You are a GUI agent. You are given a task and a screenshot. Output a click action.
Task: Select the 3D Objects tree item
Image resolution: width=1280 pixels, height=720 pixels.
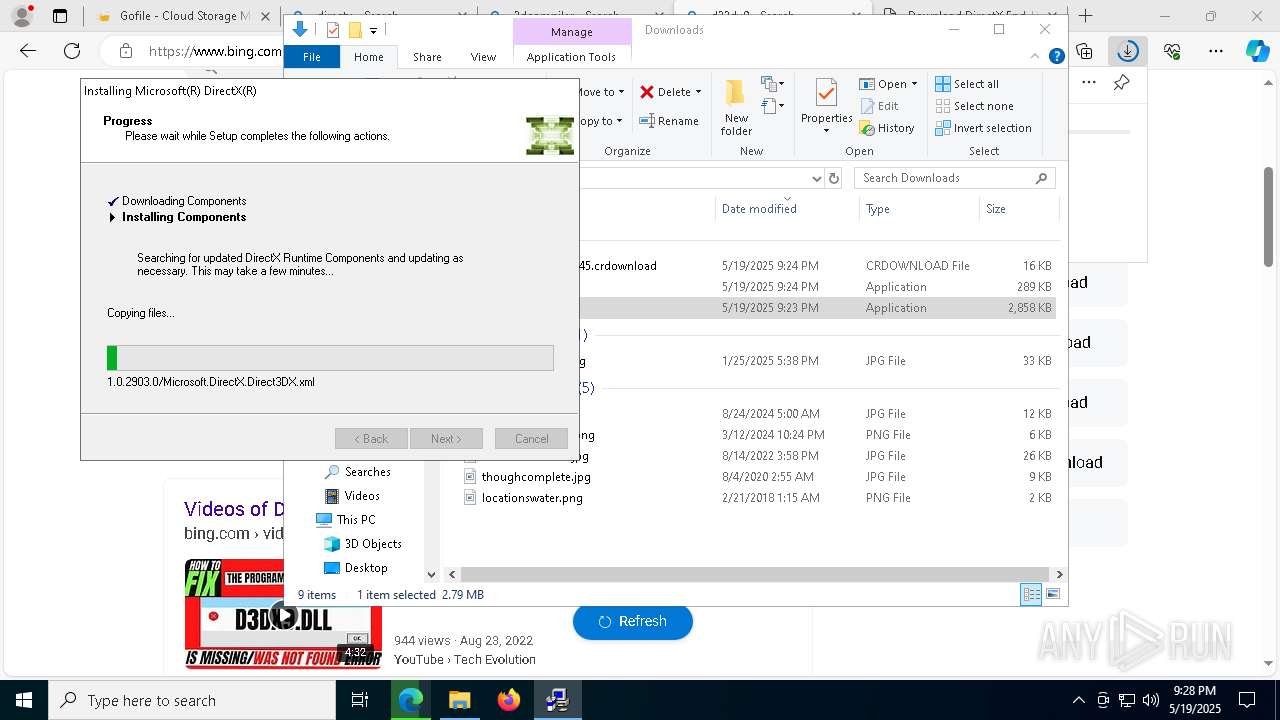point(363,544)
